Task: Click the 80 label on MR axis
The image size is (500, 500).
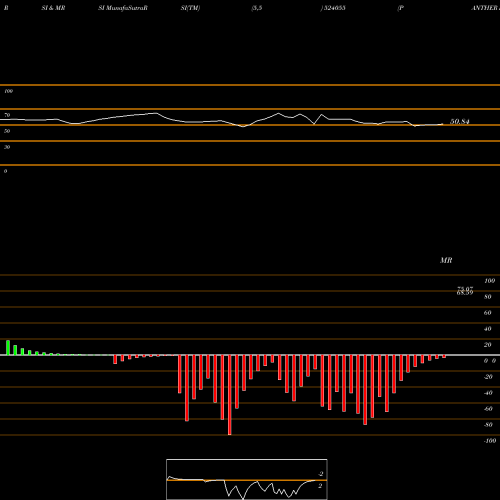Action: coord(488,297)
